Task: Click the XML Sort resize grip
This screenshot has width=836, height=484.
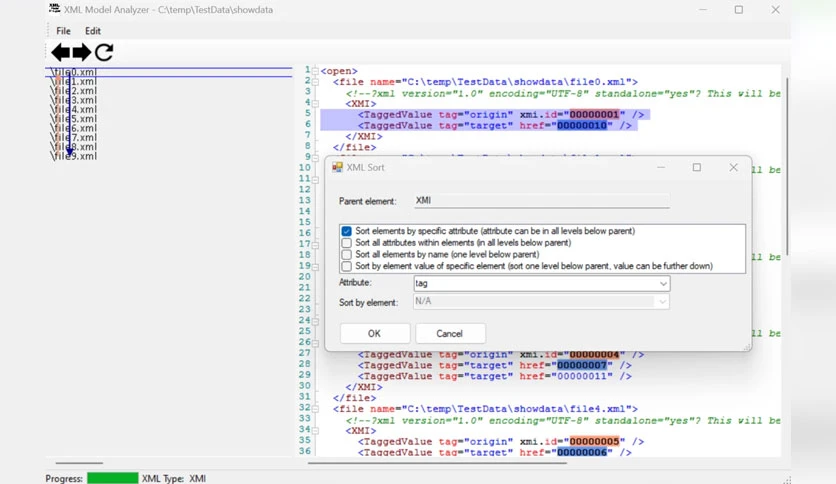Action: click(x=747, y=347)
